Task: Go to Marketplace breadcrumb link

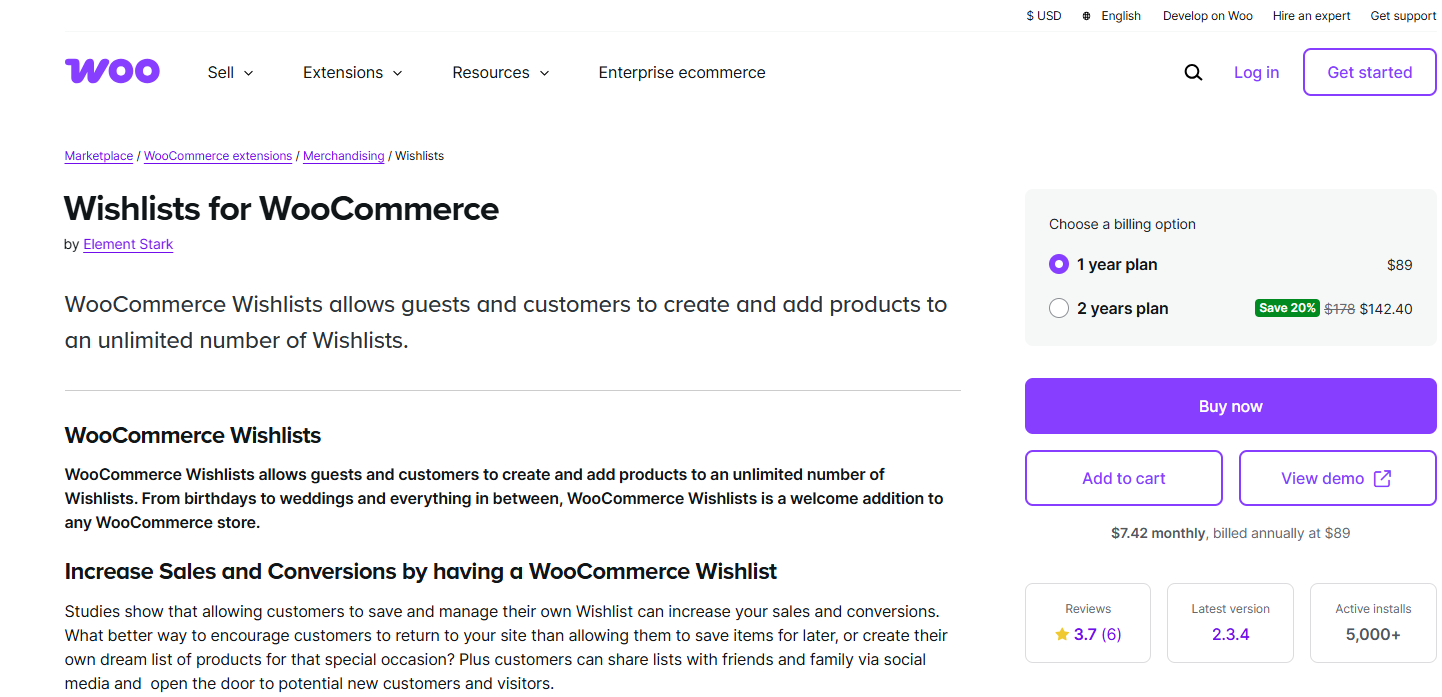Action: 99,156
